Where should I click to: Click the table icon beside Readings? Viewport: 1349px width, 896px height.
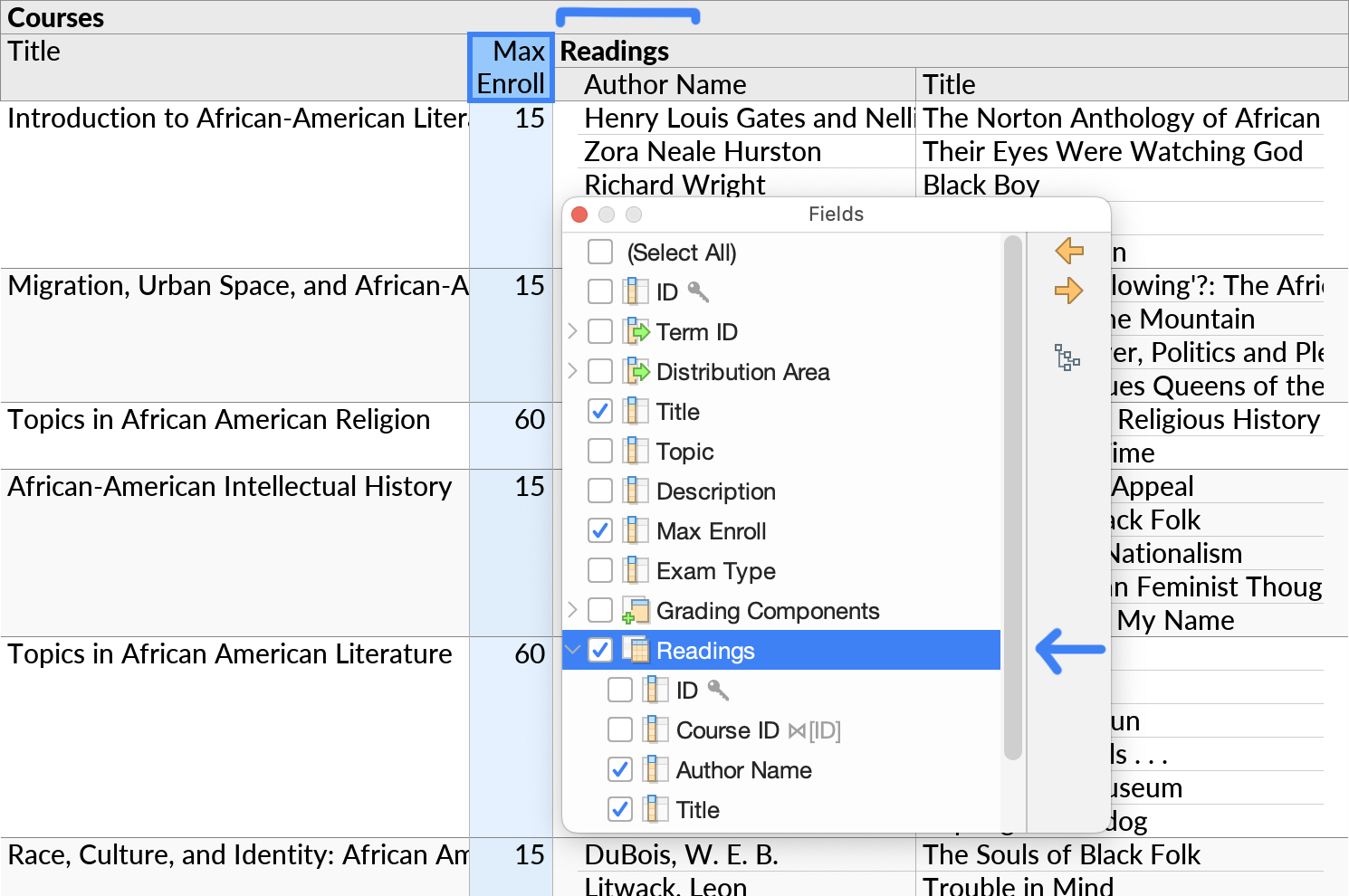click(636, 650)
